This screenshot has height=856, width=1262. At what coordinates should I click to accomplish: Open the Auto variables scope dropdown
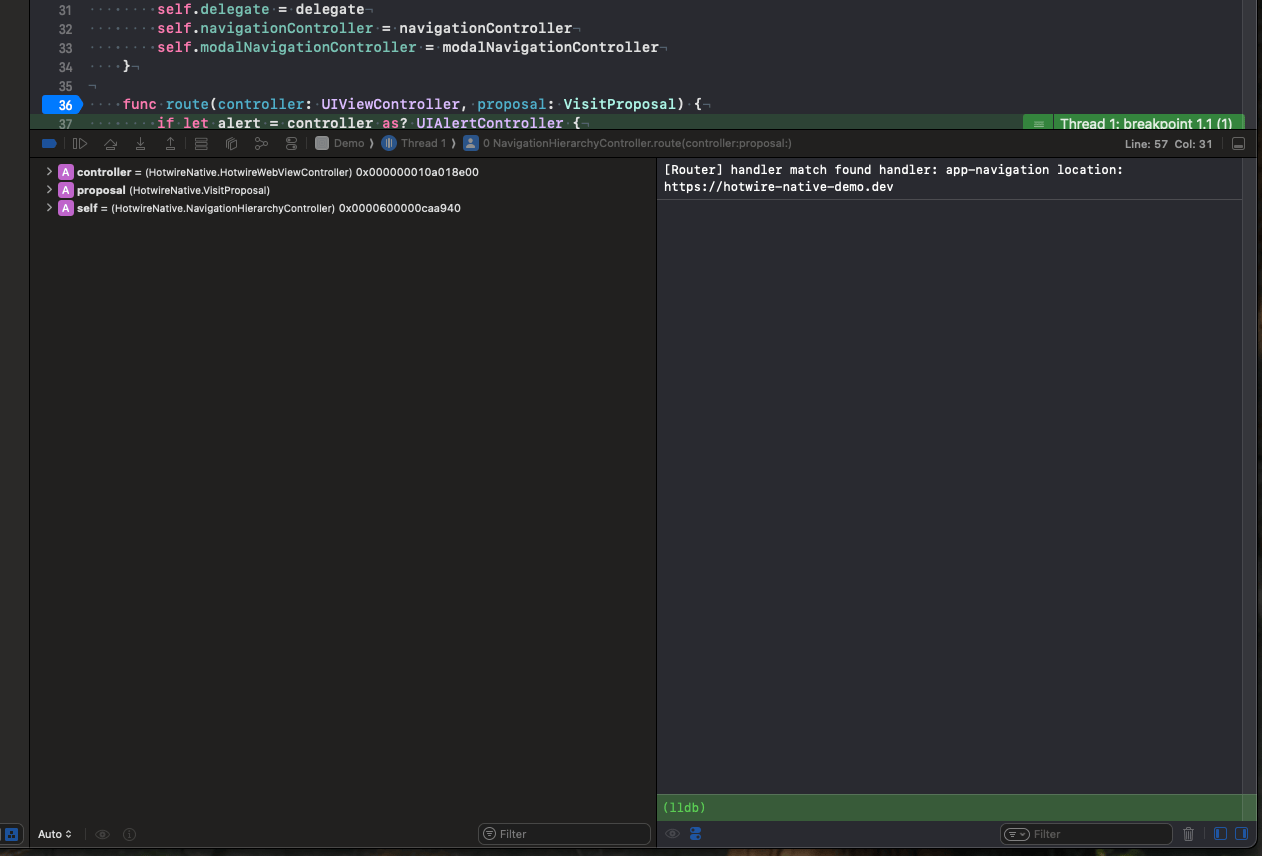54,834
